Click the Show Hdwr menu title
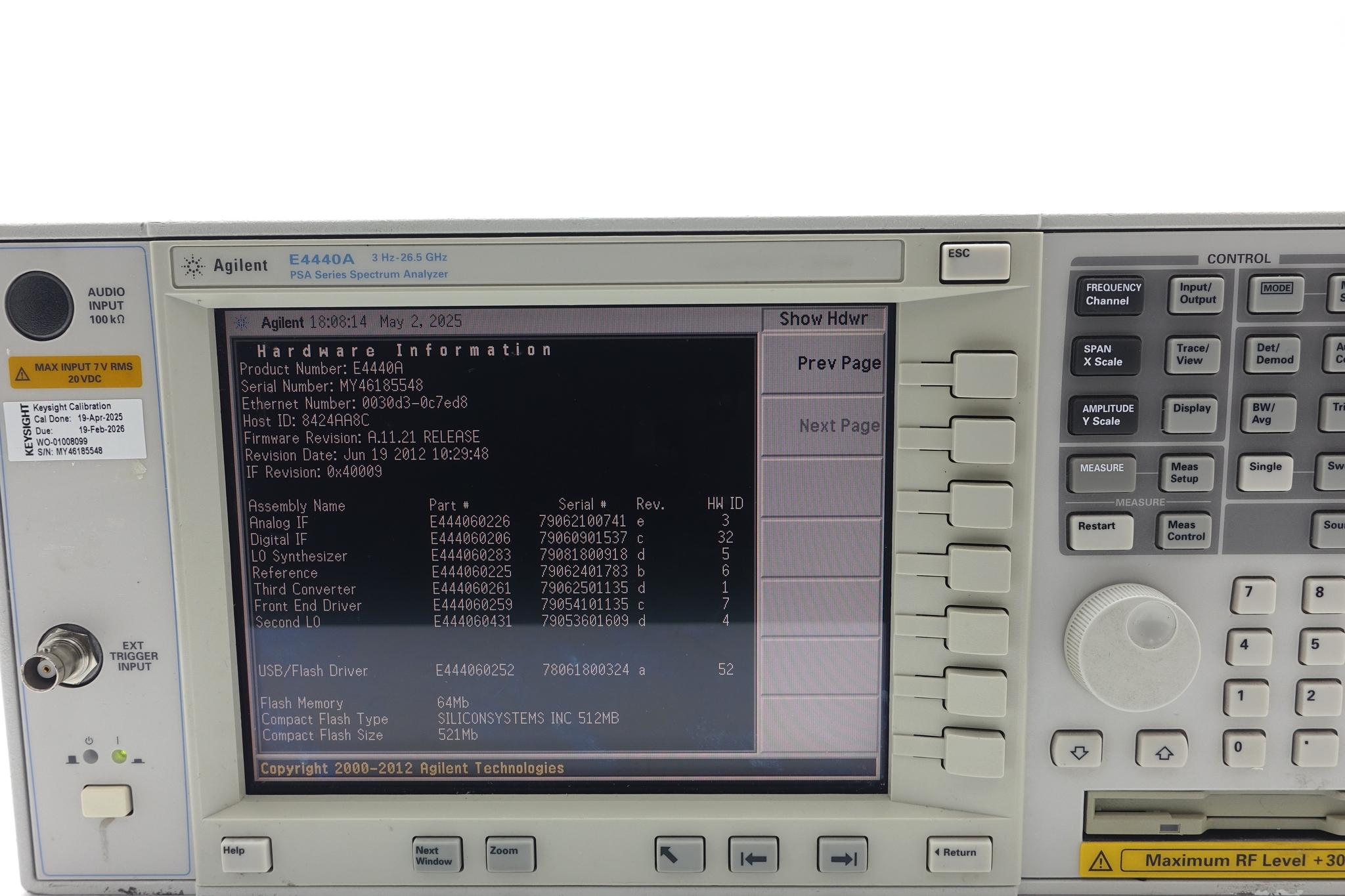Viewport: 1345px width, 896px height. click(823, 319)
